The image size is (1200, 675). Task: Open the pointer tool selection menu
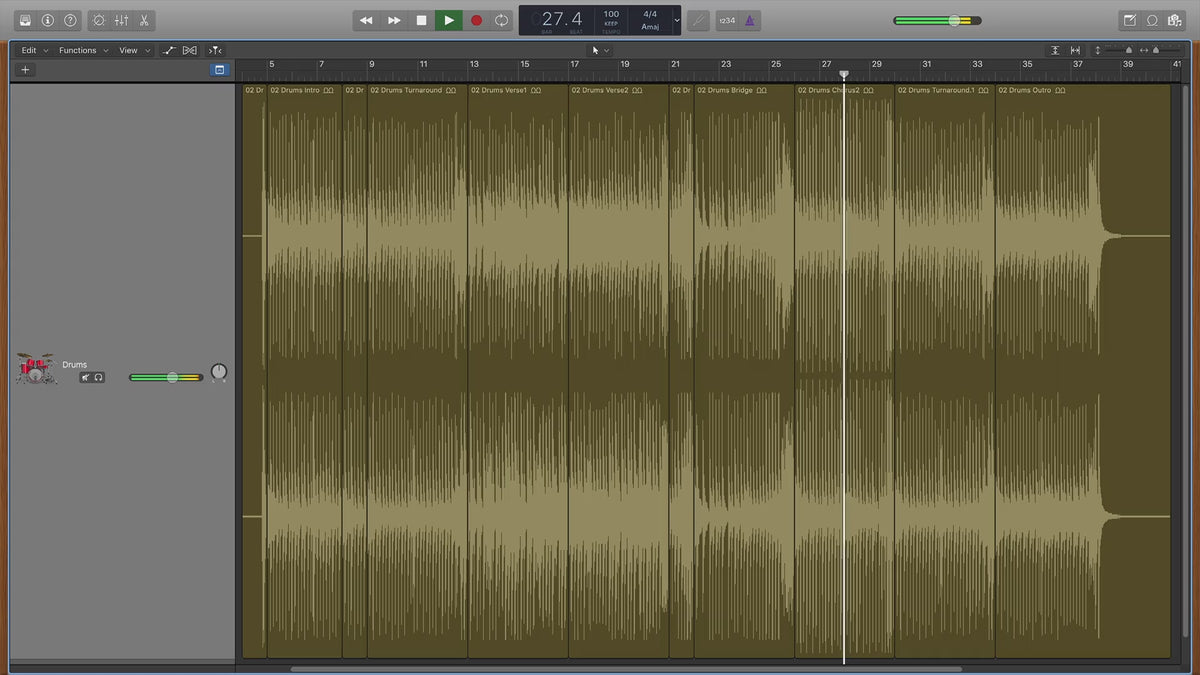click(599, 50)
